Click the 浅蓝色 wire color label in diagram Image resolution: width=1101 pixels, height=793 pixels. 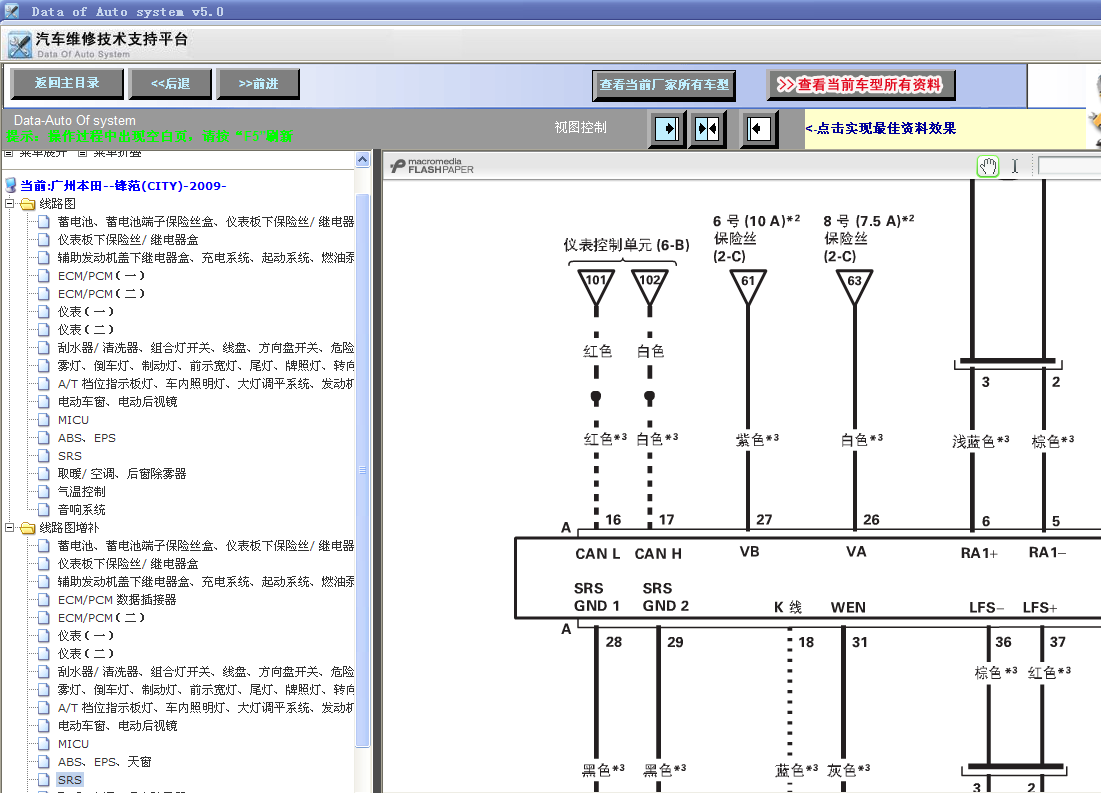[980, 441]
